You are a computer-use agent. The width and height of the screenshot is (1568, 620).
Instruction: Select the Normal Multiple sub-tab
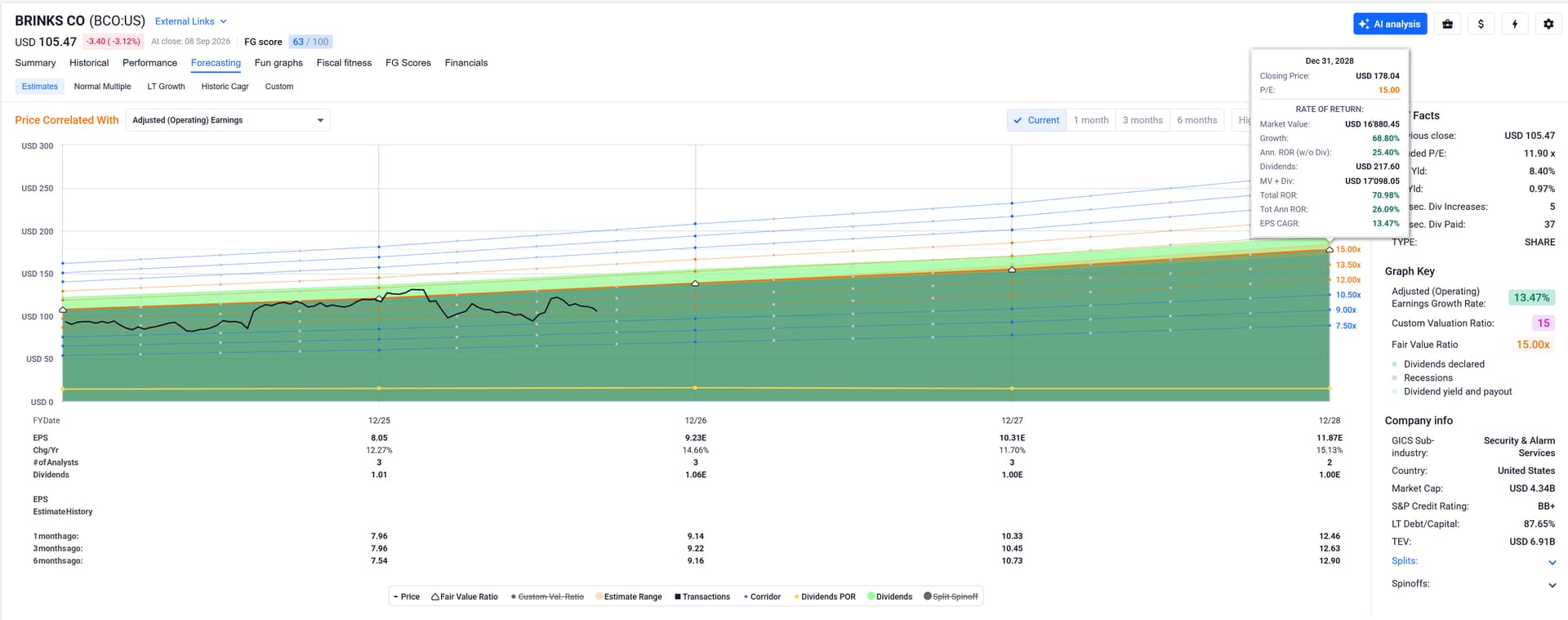(x=102, y=87)
